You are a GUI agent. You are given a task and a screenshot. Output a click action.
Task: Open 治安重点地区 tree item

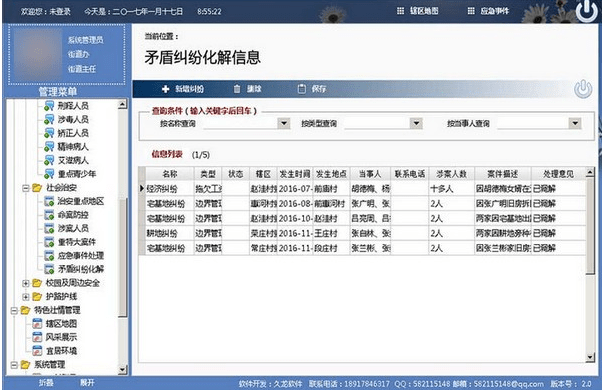(81, 201)
